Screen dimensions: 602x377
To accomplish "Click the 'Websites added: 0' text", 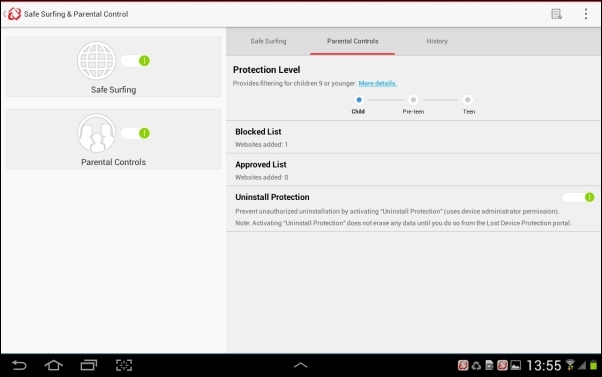I will tap(262, 177).
